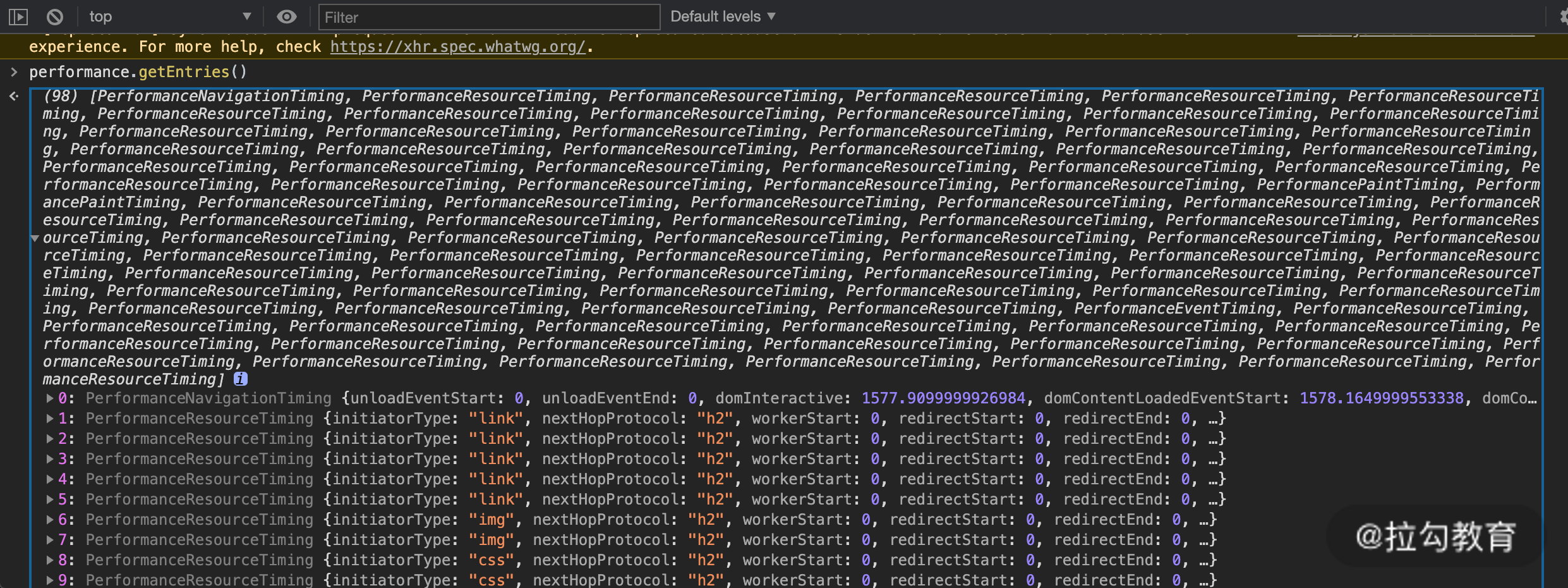Click the domInteractive value 1577.9099999926984
This screenshot has height=588, width=1568.
click(943, 398)
